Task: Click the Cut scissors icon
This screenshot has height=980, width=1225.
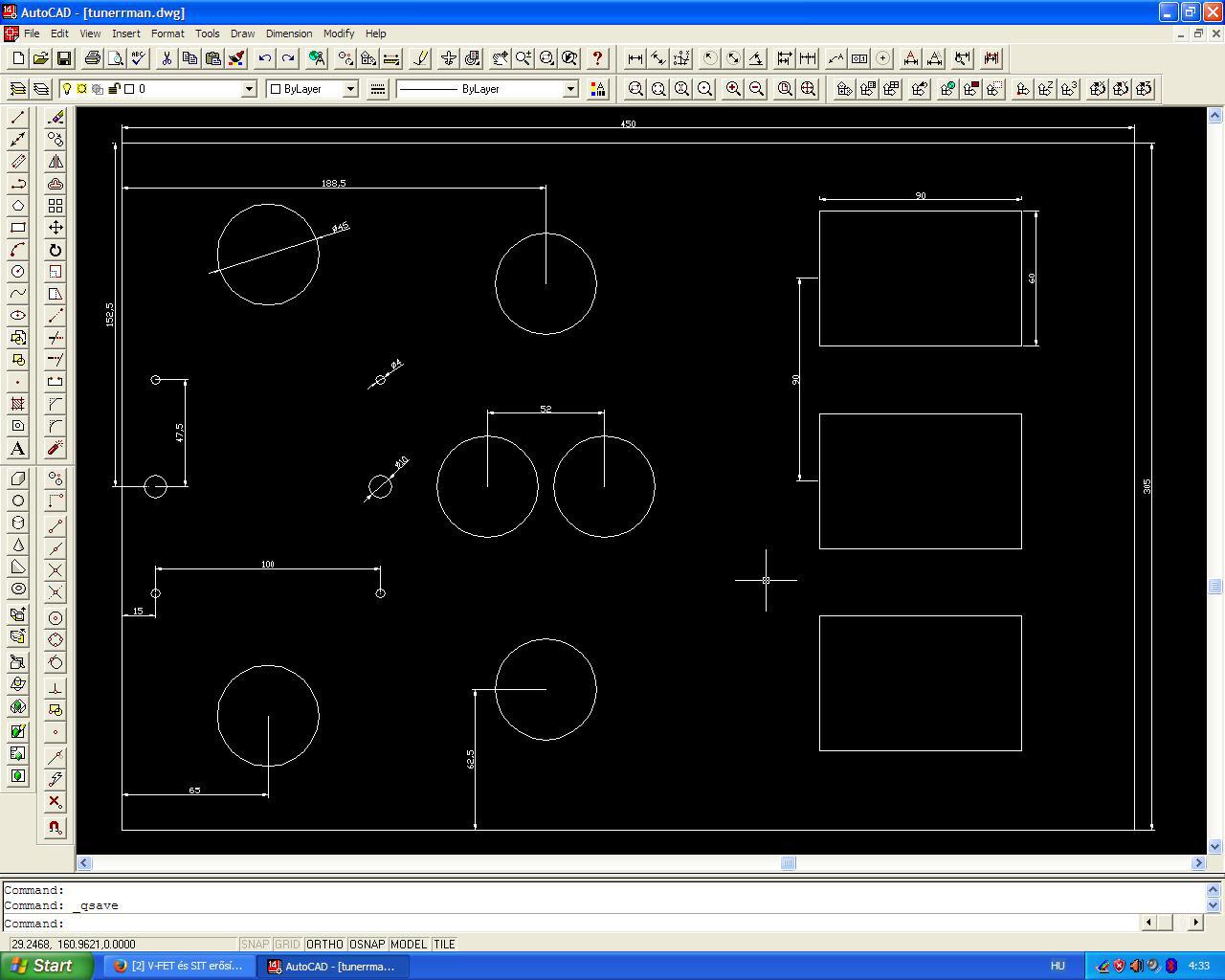Action: [167, 58]
